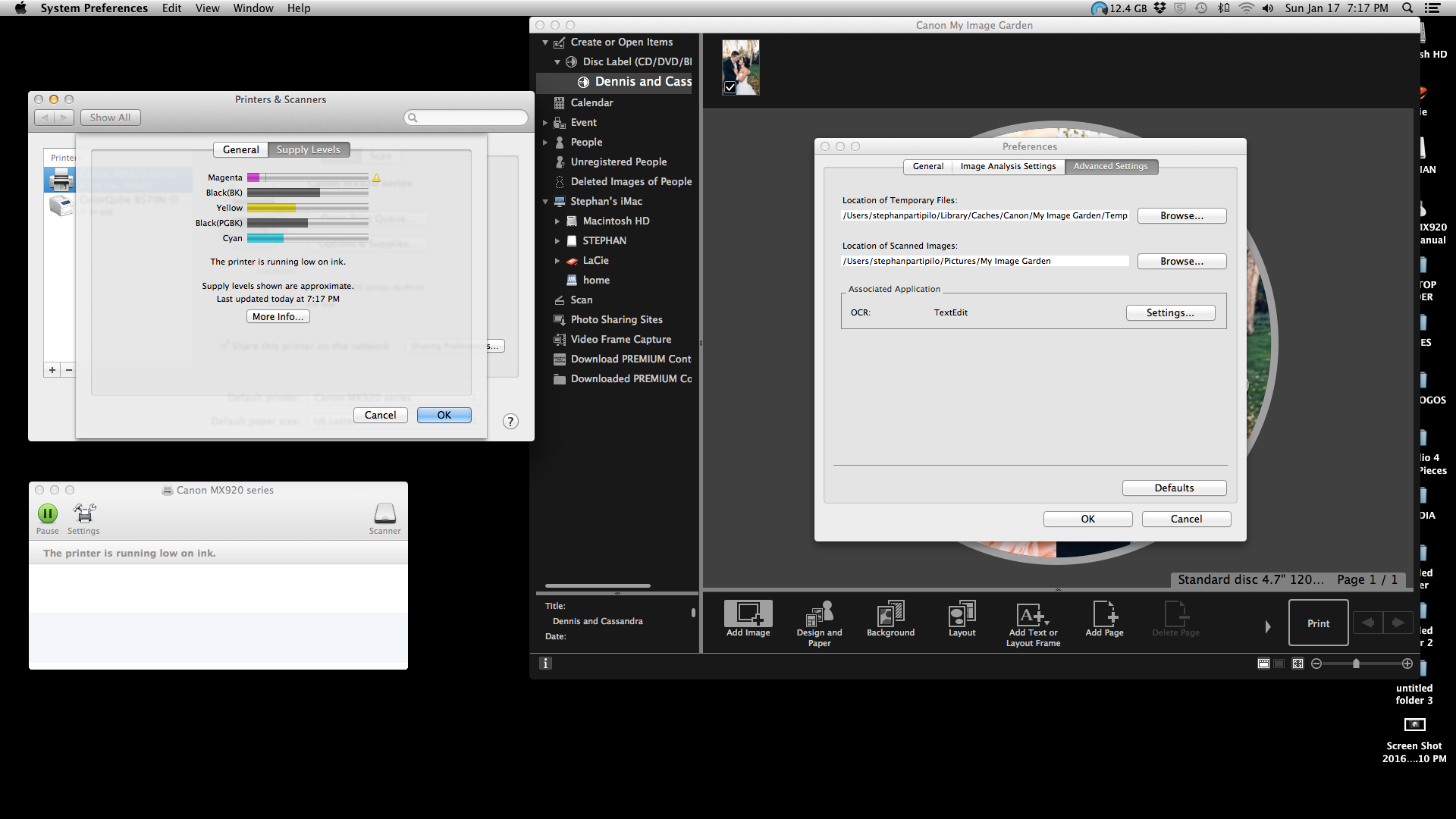Viewport: 1456px width, 819px height.
Task: Switch to Supply Levels tab in Printers
Action: pos(307,149)
